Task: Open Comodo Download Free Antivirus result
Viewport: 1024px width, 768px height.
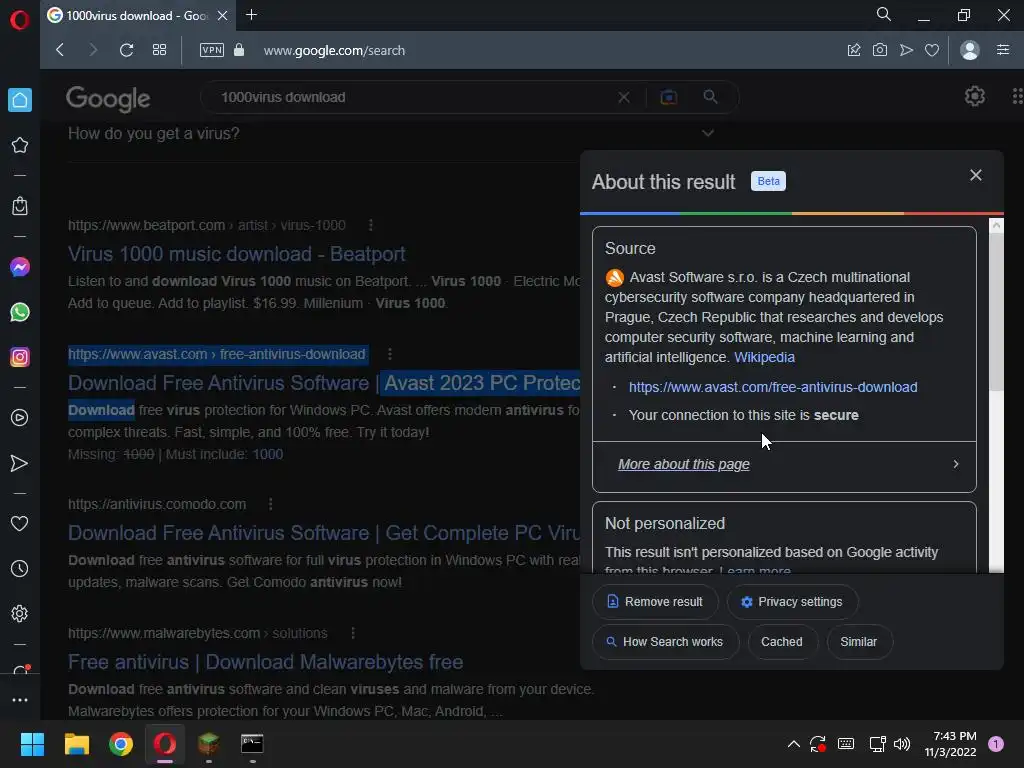Action: (324, 533)
